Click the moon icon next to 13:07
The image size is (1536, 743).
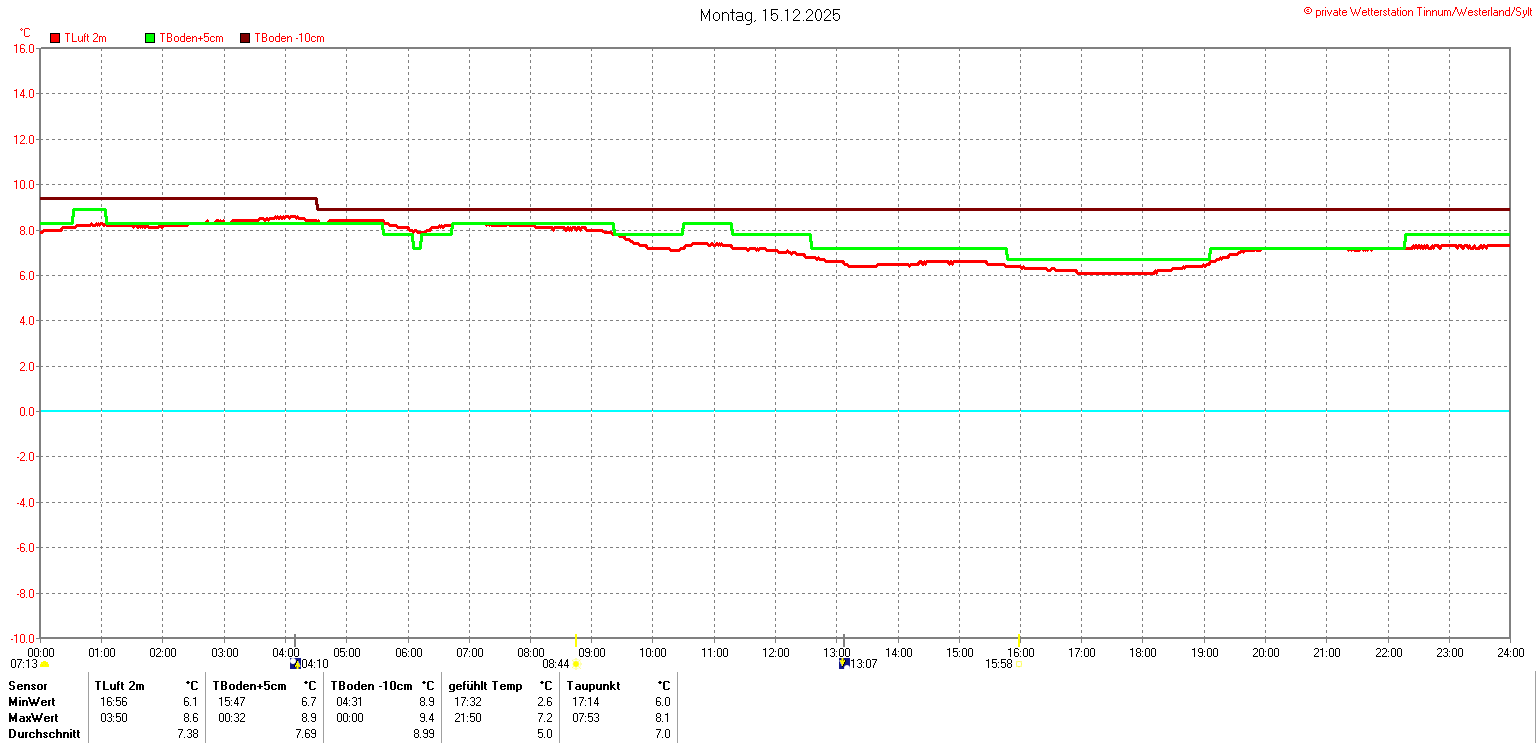(844, 664)
